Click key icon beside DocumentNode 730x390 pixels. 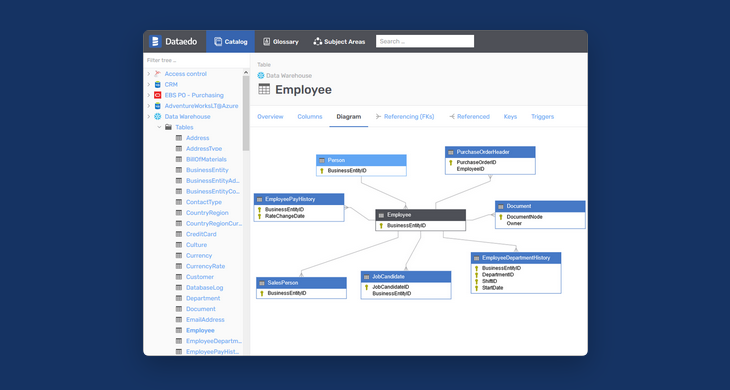[x=501, y=217]
